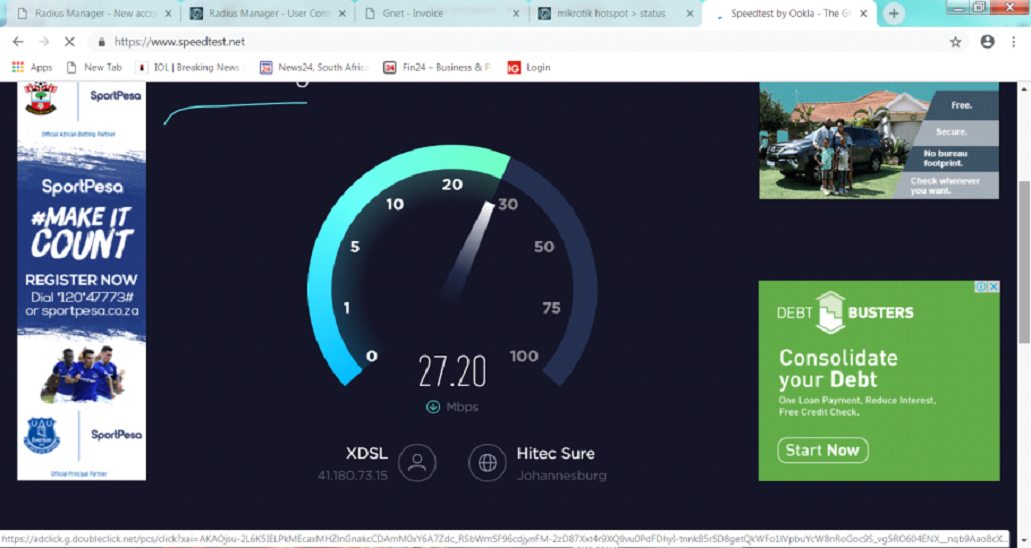Close the Gnet - Invoice tab

[x=516, y=13]
